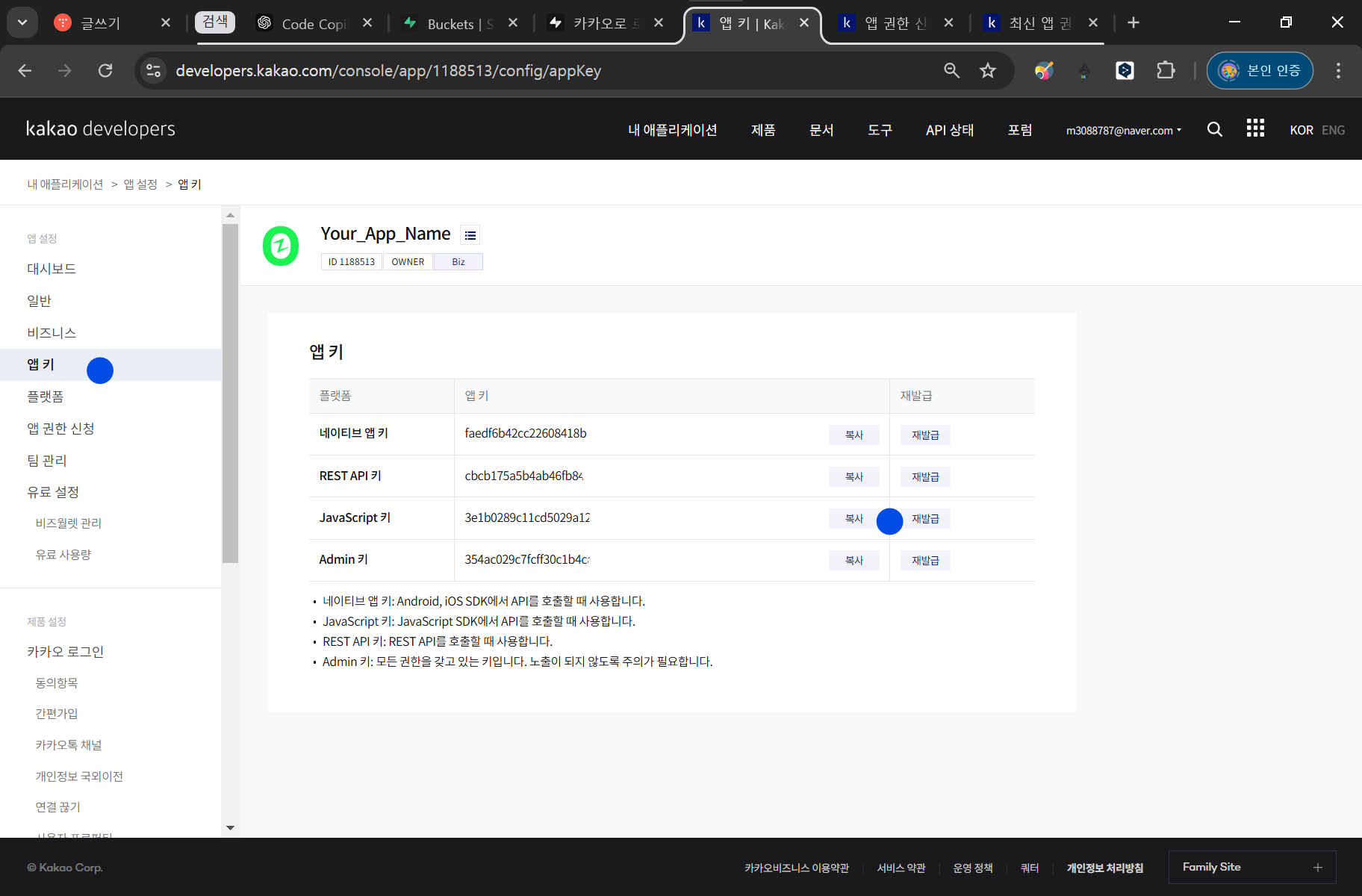The image size is (1362, 896).
Task: Open the Kakao services grid icon
Action: [1255, 128]
